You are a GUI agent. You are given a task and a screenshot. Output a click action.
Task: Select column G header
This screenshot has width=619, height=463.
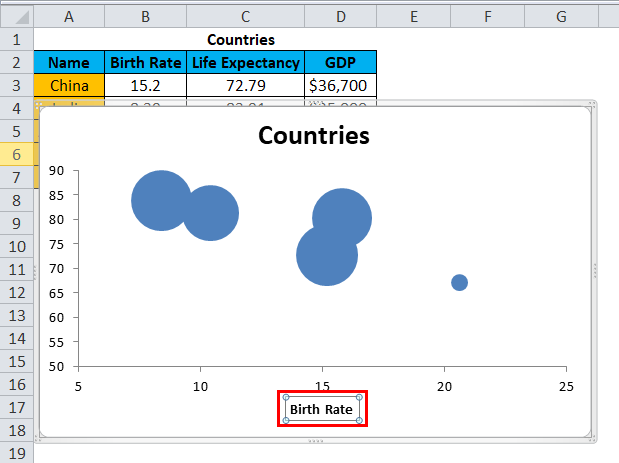click(561, 17)
